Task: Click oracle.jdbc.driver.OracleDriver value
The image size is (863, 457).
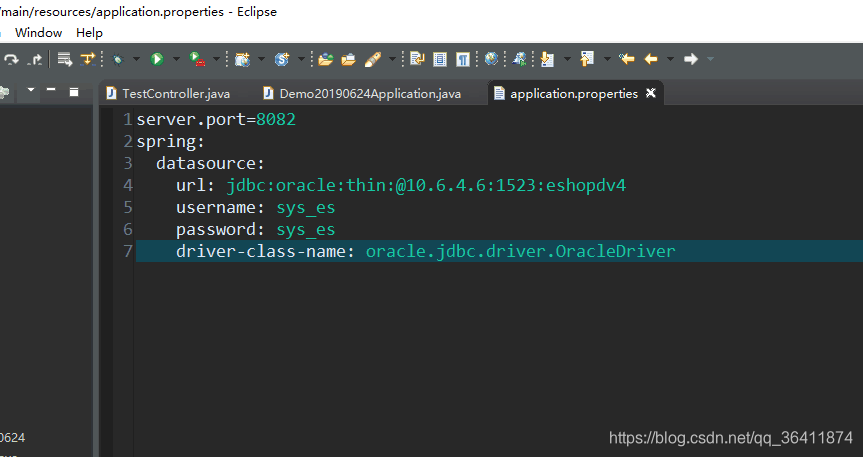Action: 521,252
